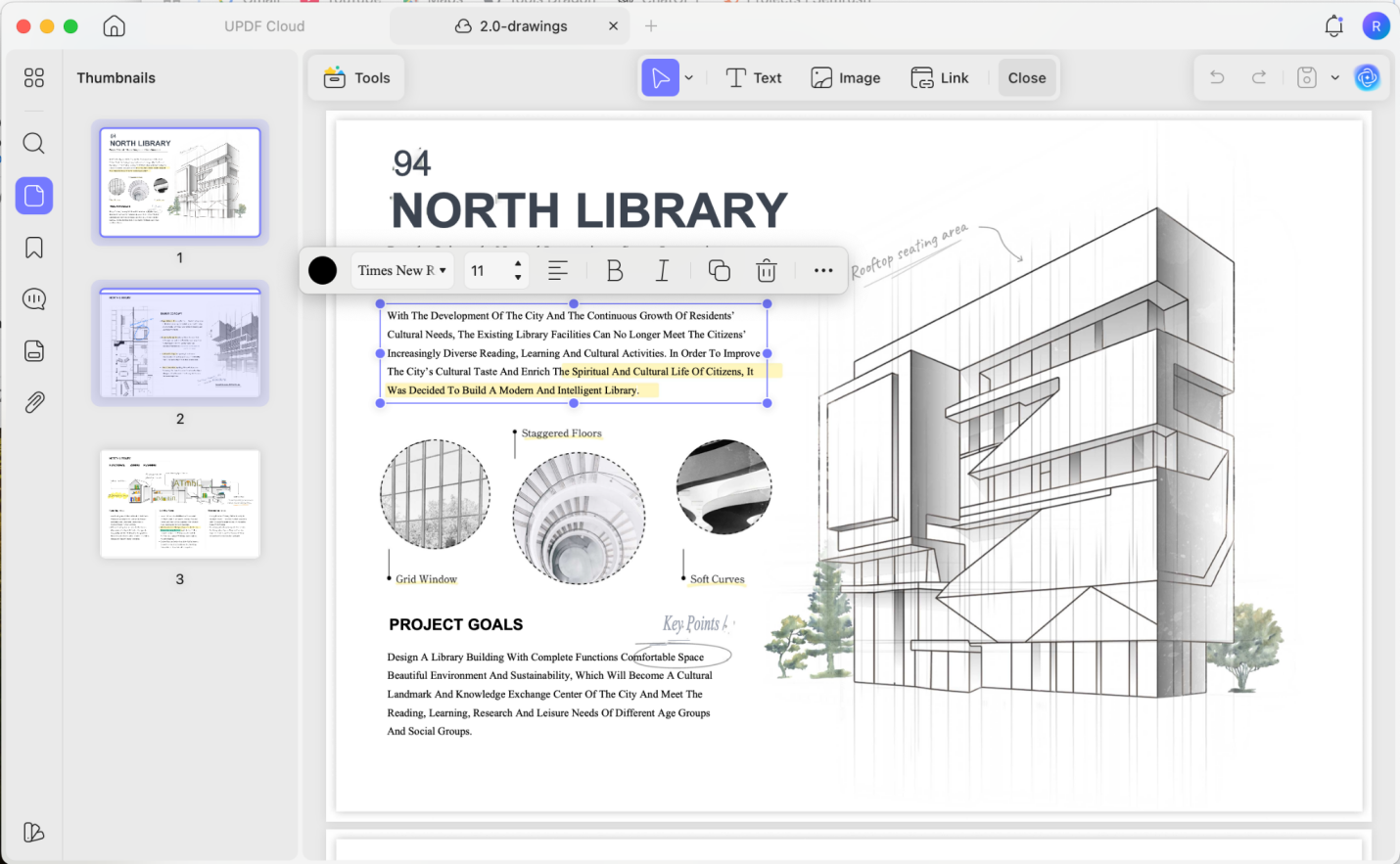Open the Times New Roman font dropdown
Image resolution: width=1400 pixels, height=864 pixels.
(402, 271)
